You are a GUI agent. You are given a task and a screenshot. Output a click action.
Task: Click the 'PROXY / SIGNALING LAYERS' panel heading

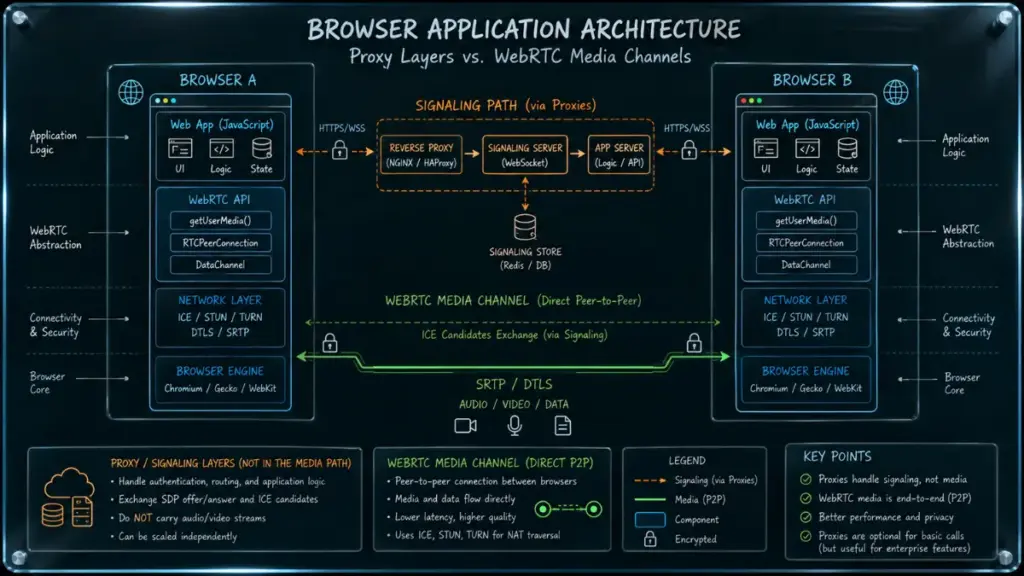[x=231, y=463]
